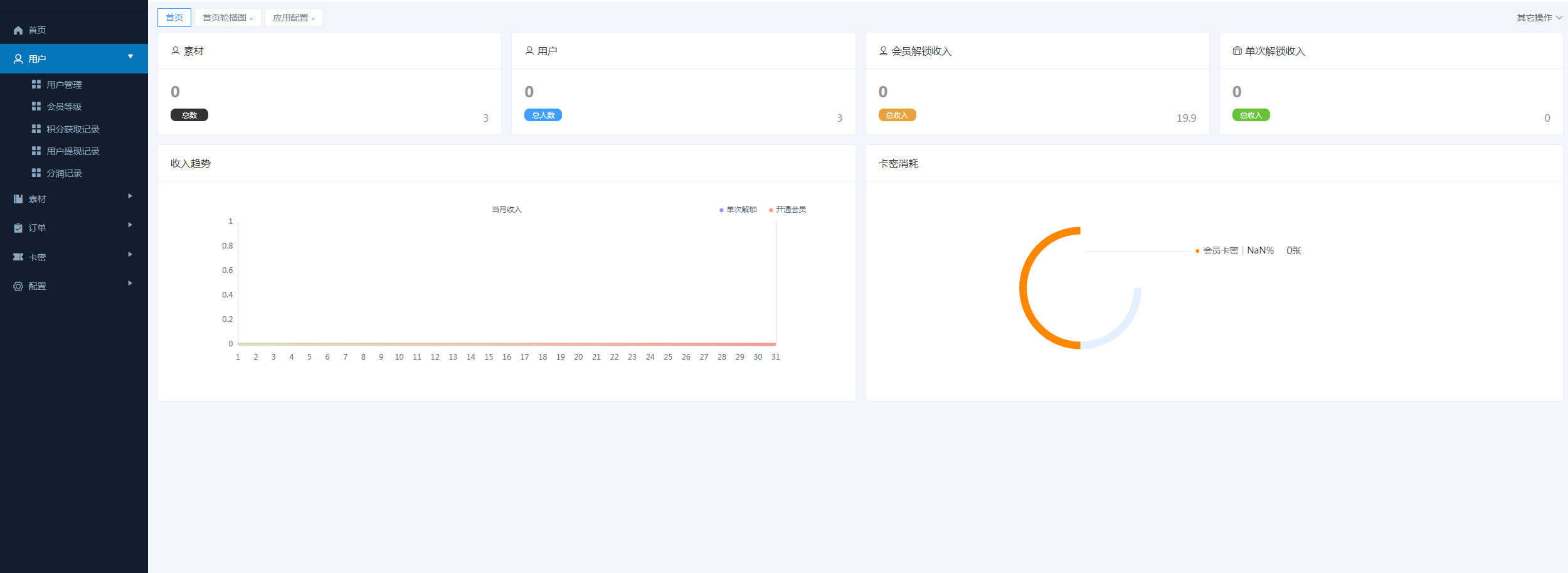Image resolution: width=1568 pixels, height=573 pixels.
Task: Toggle the 开通会员 series in the chart legend
Action: click(788, 210)
